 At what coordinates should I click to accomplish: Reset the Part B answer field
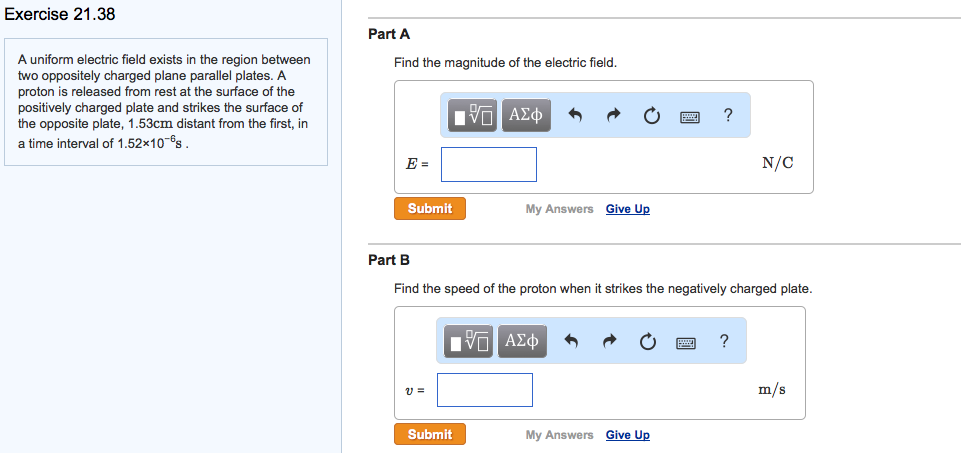[x=647, y=342]
